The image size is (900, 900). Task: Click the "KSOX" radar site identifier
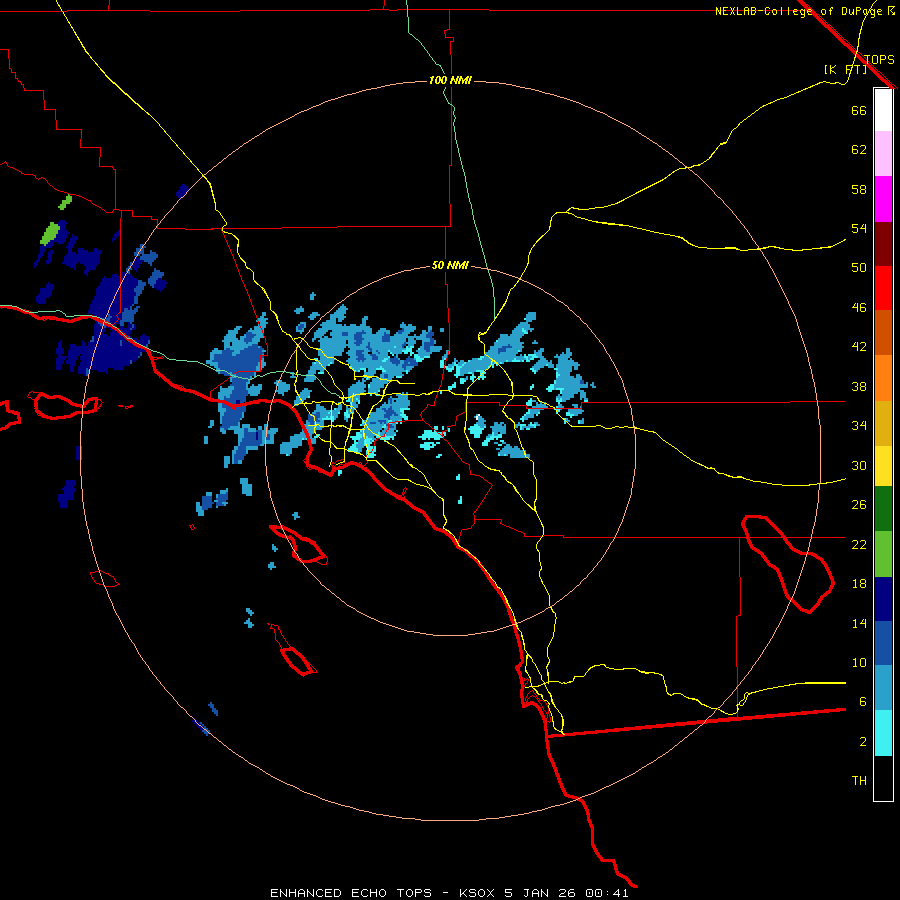[x=478, y=893]
